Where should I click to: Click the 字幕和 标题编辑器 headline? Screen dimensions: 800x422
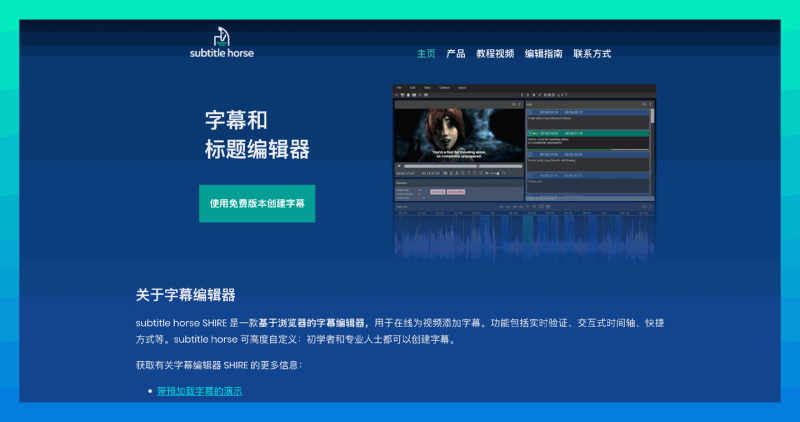257,135
